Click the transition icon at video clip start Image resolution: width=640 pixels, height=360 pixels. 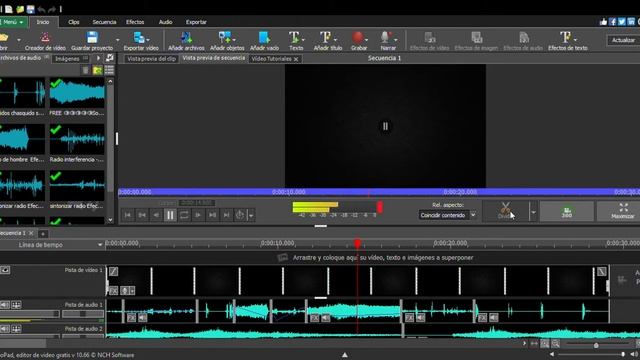pyautogui.click(x=113, y=271)
